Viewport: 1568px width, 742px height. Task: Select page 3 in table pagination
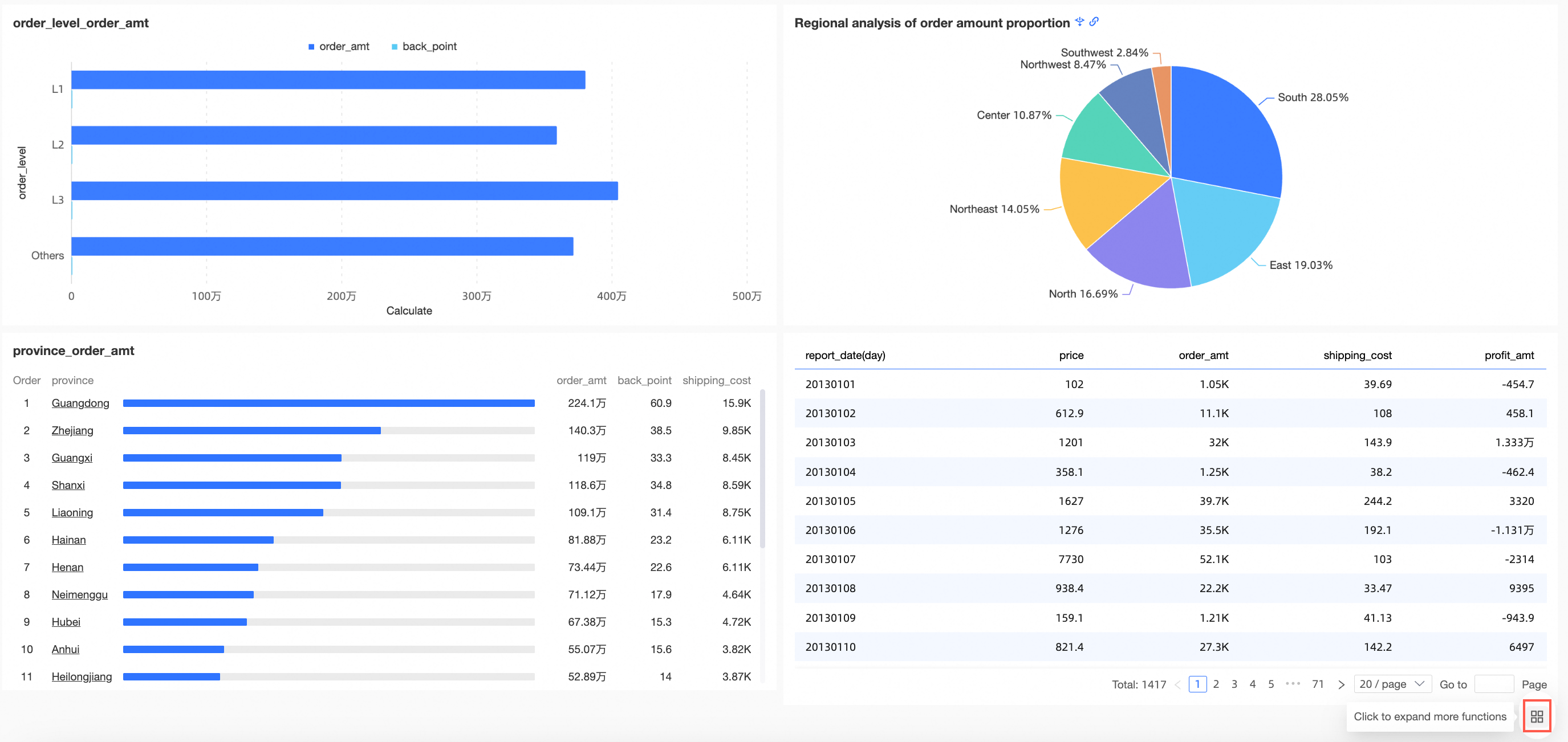click(x=1234, y=684)
